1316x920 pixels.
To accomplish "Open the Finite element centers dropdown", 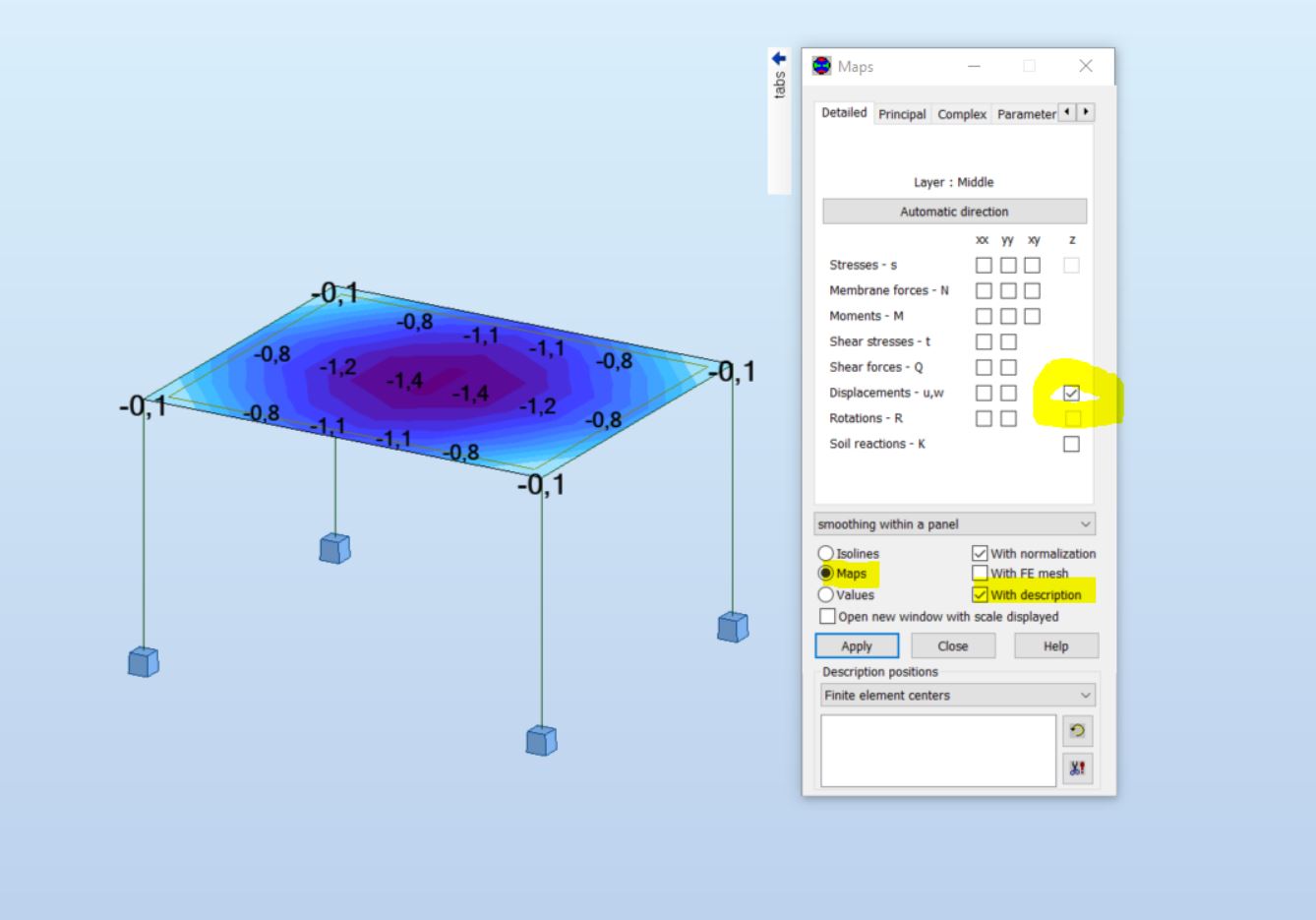I will (1086, 695).
